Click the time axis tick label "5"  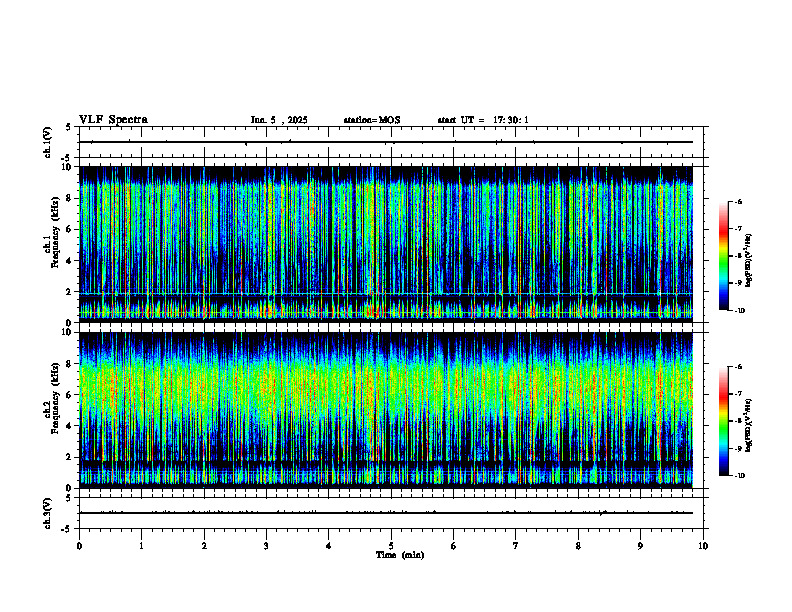[391, 546]
